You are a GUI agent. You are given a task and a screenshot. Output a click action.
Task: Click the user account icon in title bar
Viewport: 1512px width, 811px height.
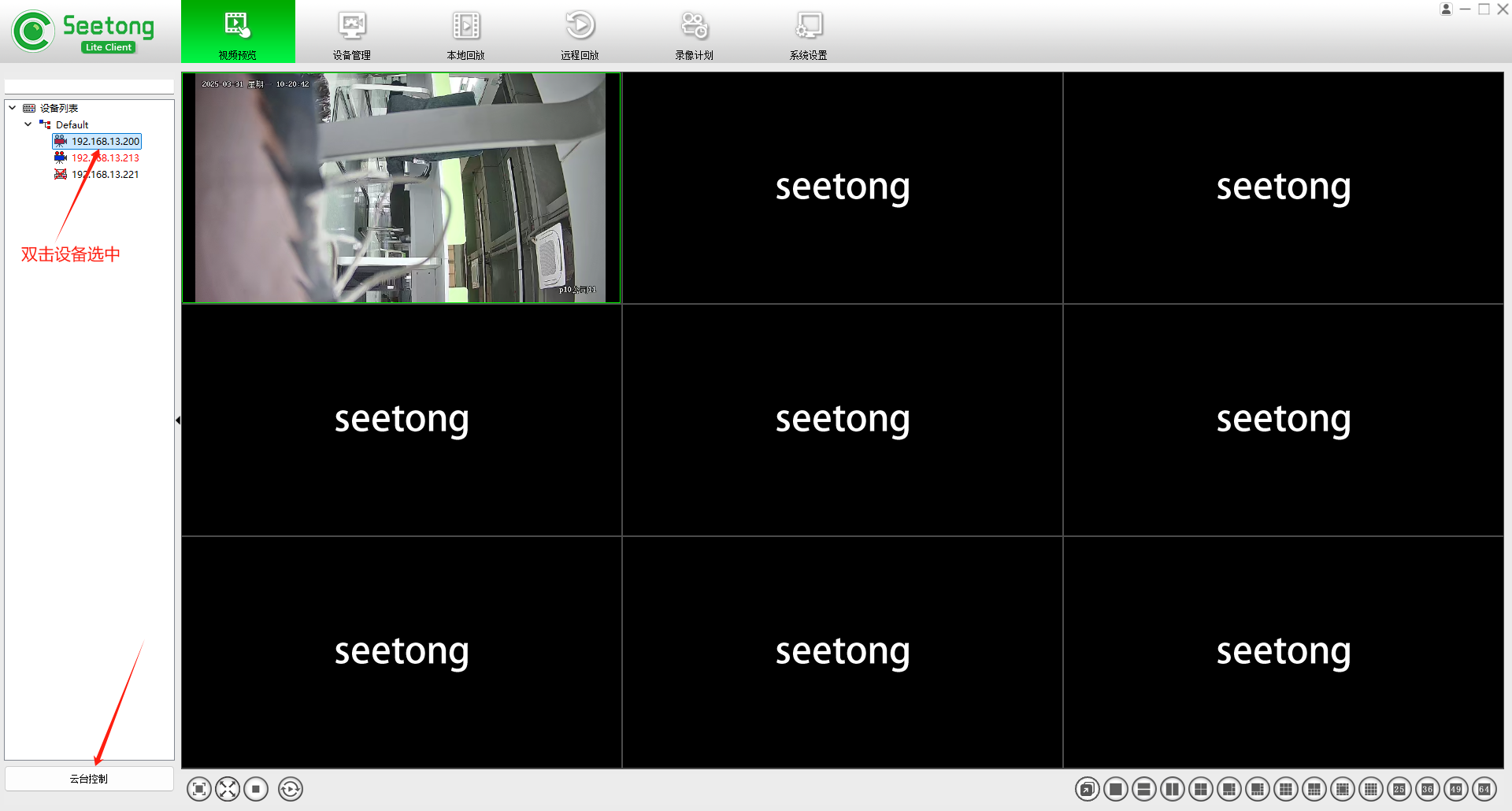pos(1446,9)
